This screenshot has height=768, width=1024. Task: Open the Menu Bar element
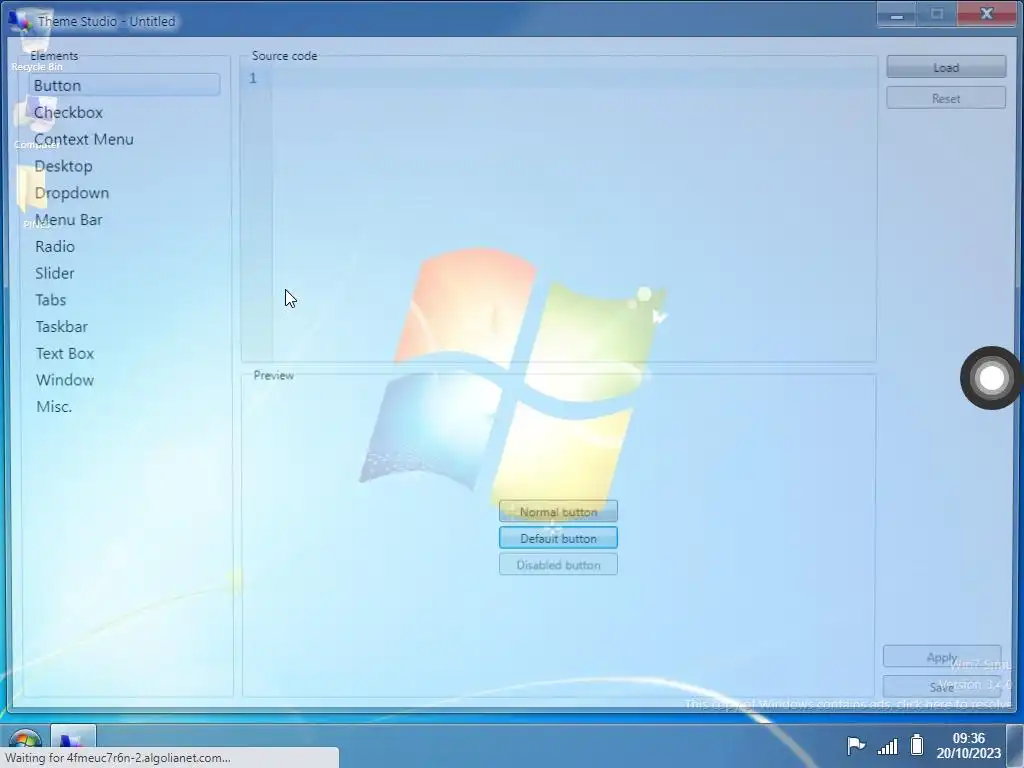[x=69, y=219]
